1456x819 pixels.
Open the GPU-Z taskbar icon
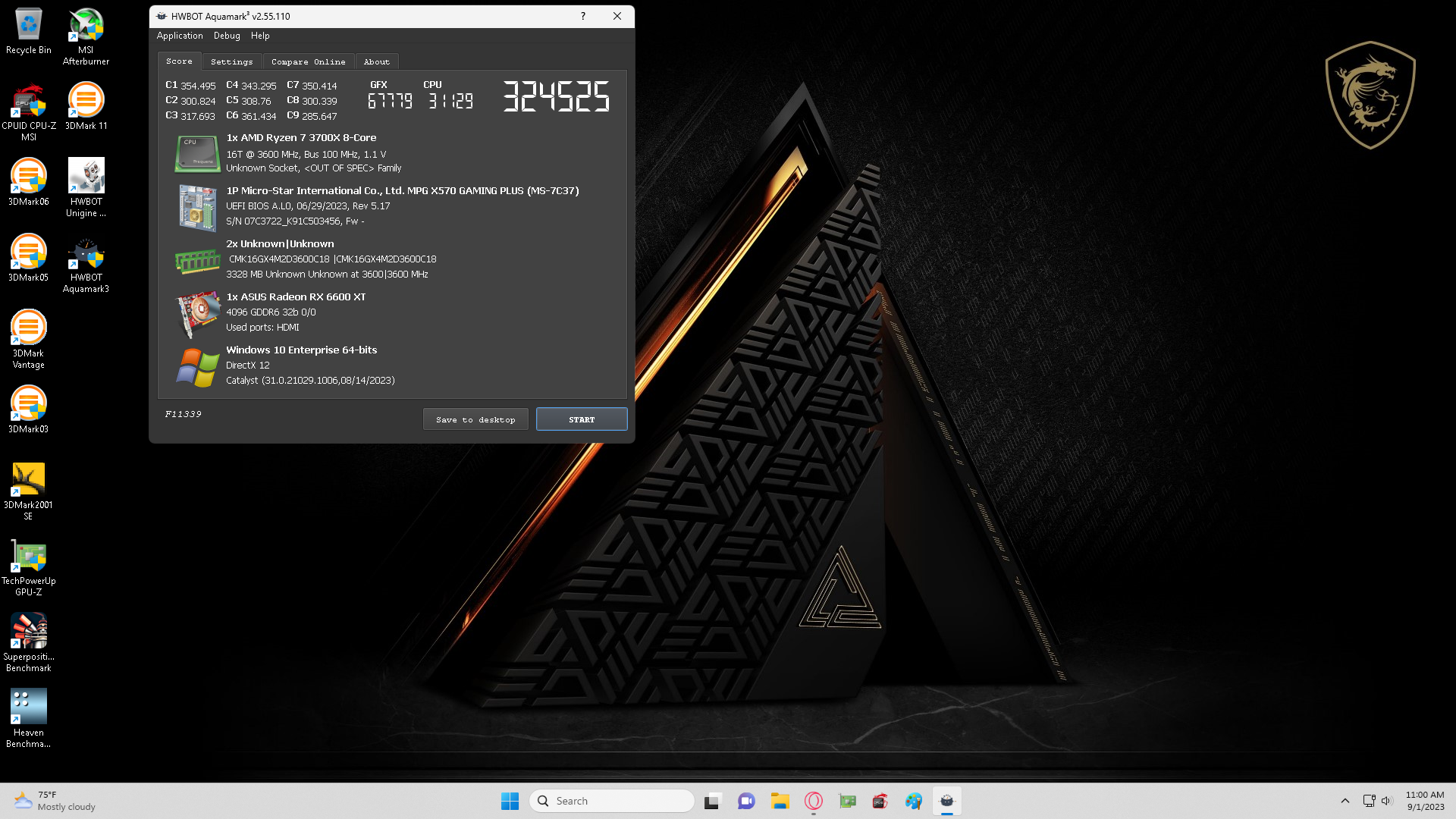click(847, 801)
